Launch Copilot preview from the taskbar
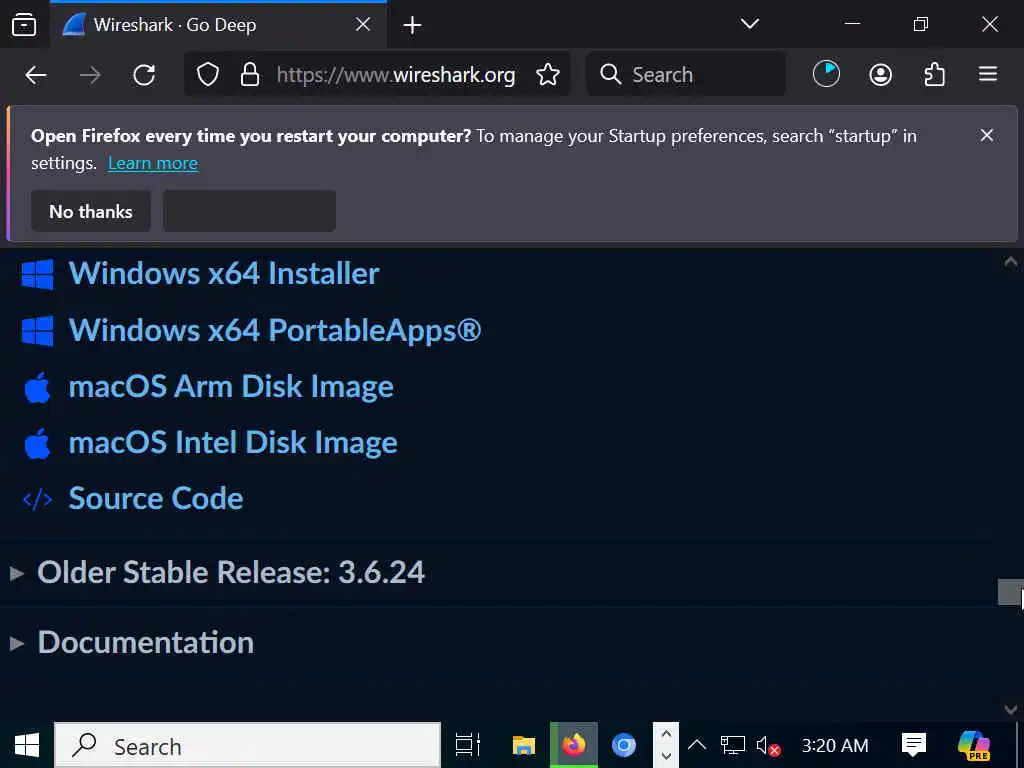Viewport: 1024px width, 768px height. point(974,745)
